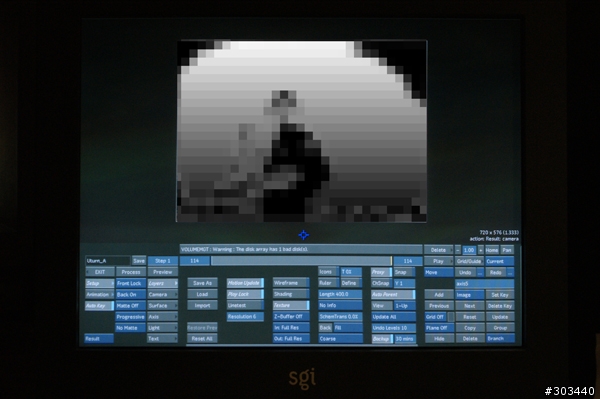Open the Axis menu

pyautogui.click(x=163, y=317)
